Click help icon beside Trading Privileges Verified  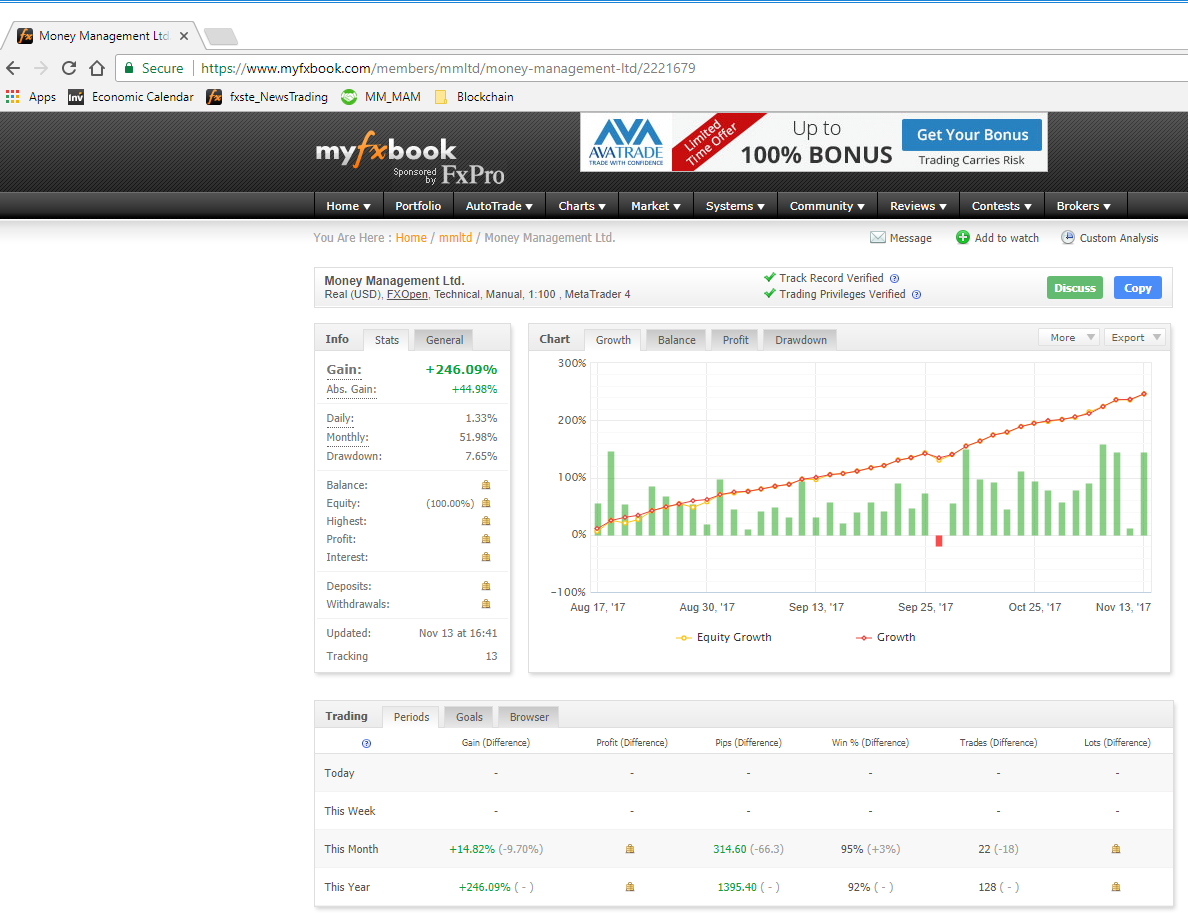917,295
